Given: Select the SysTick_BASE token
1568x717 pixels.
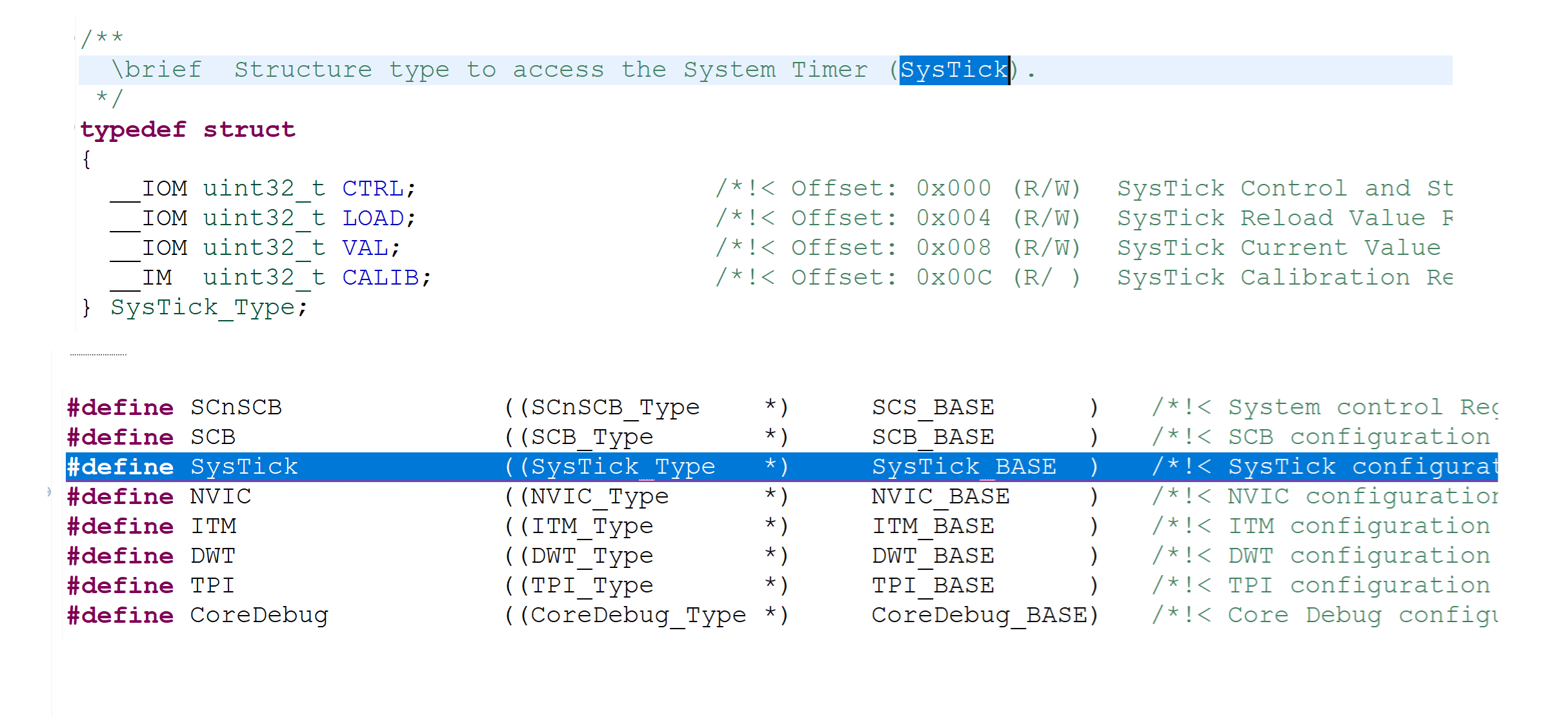Looking at the screenshot, I should [x=965, y=466].
